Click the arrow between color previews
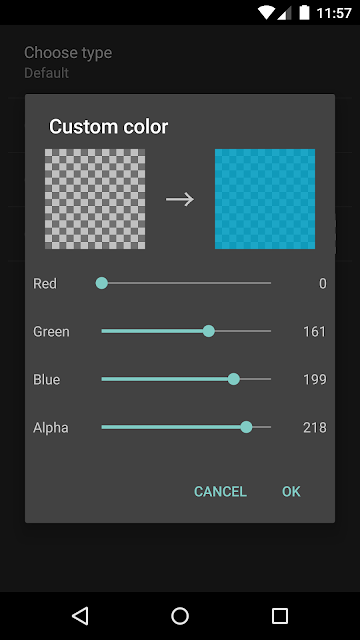The image size is (360, 640). tap(180, 199)
